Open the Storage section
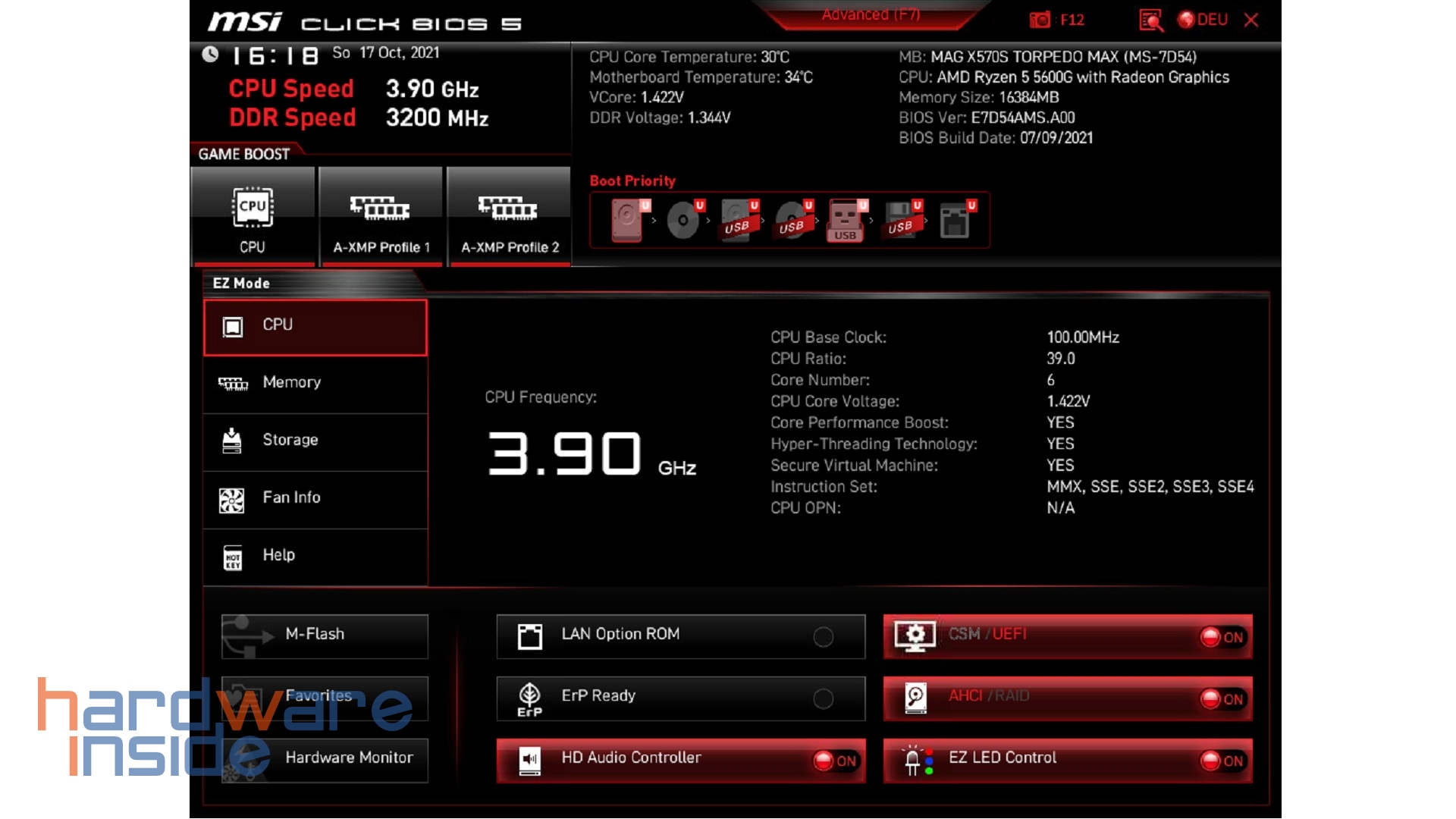1456x819 pixels. pyautogui.click(x=315, y=440)
